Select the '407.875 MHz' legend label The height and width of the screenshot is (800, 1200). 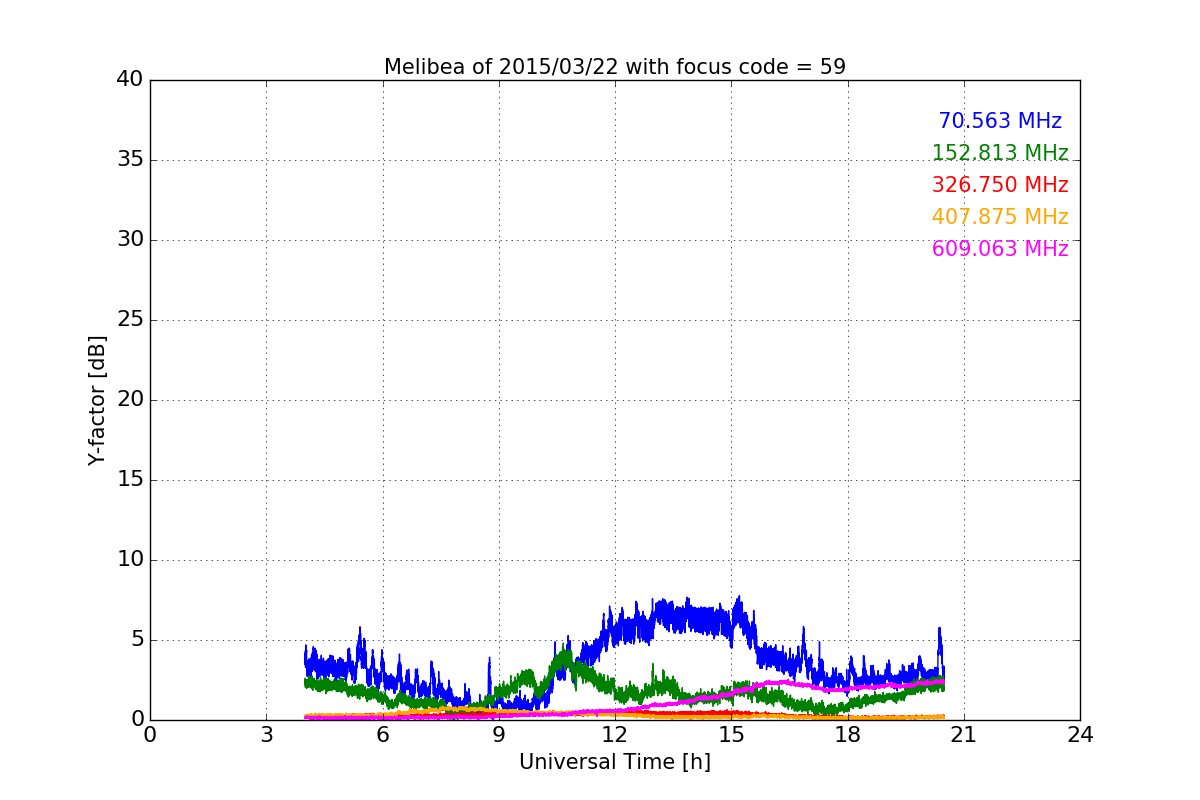[x=1000, y=217]
